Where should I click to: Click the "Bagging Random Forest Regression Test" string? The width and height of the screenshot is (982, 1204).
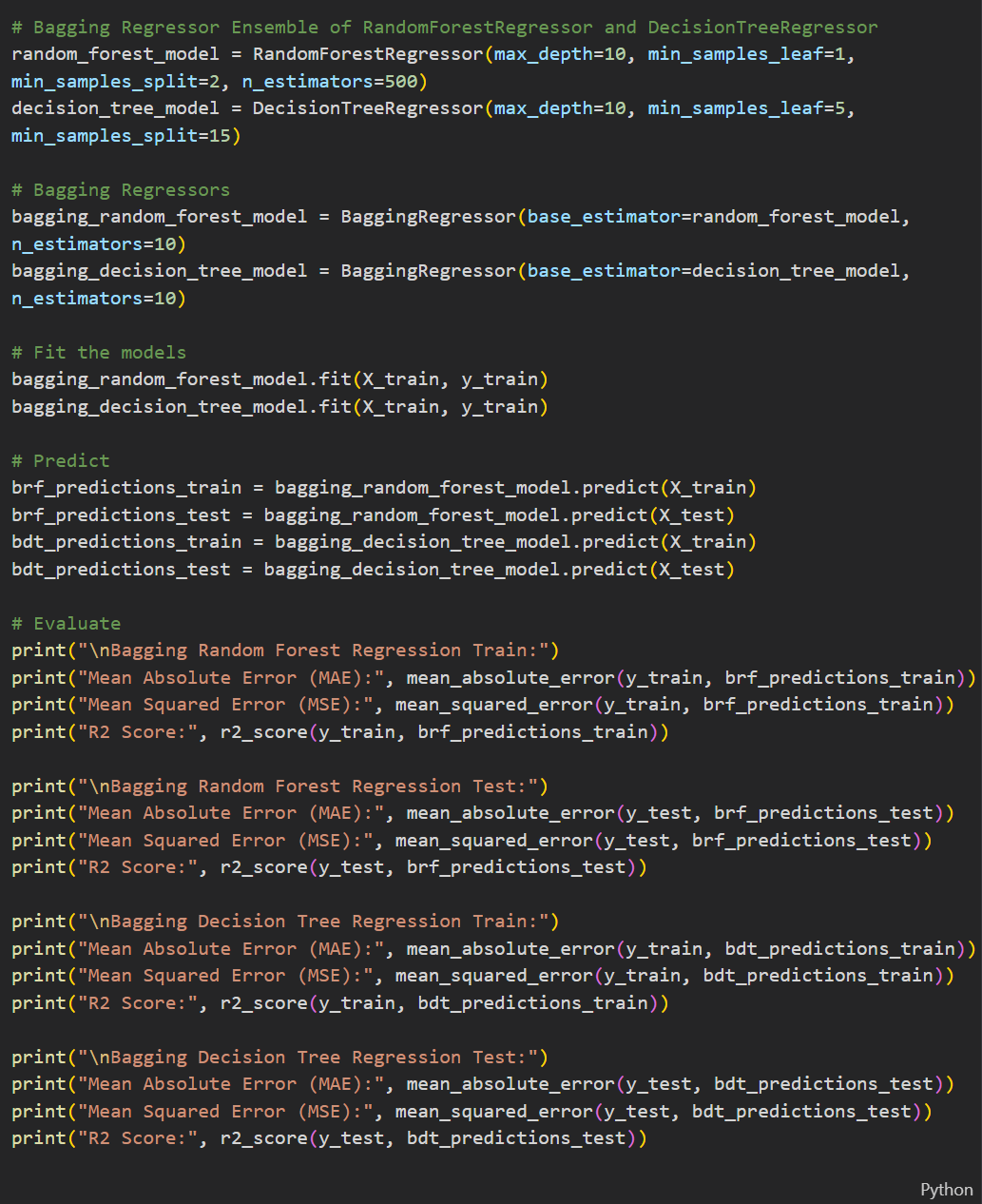click(307, 786)
